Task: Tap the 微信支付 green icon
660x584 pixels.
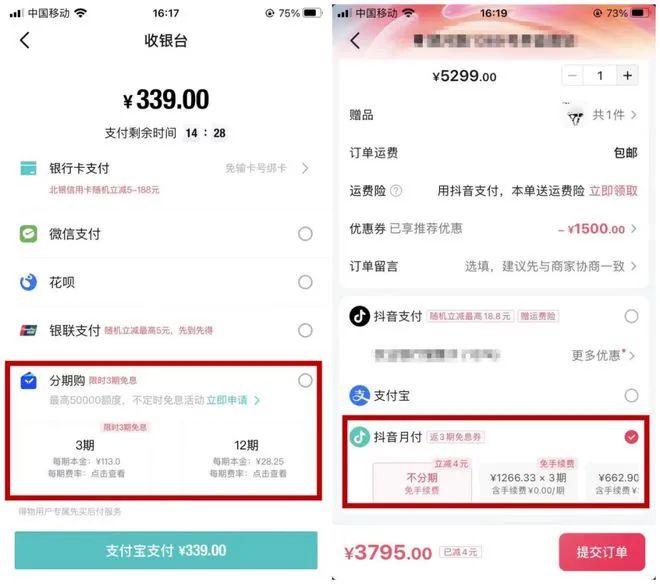Action: tap(28, 234)
